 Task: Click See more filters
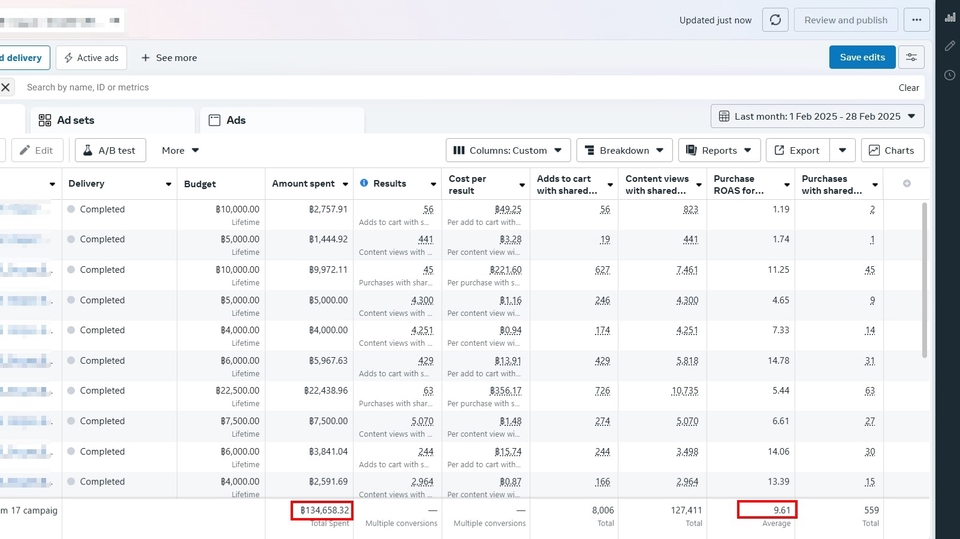tap(169, 58)
